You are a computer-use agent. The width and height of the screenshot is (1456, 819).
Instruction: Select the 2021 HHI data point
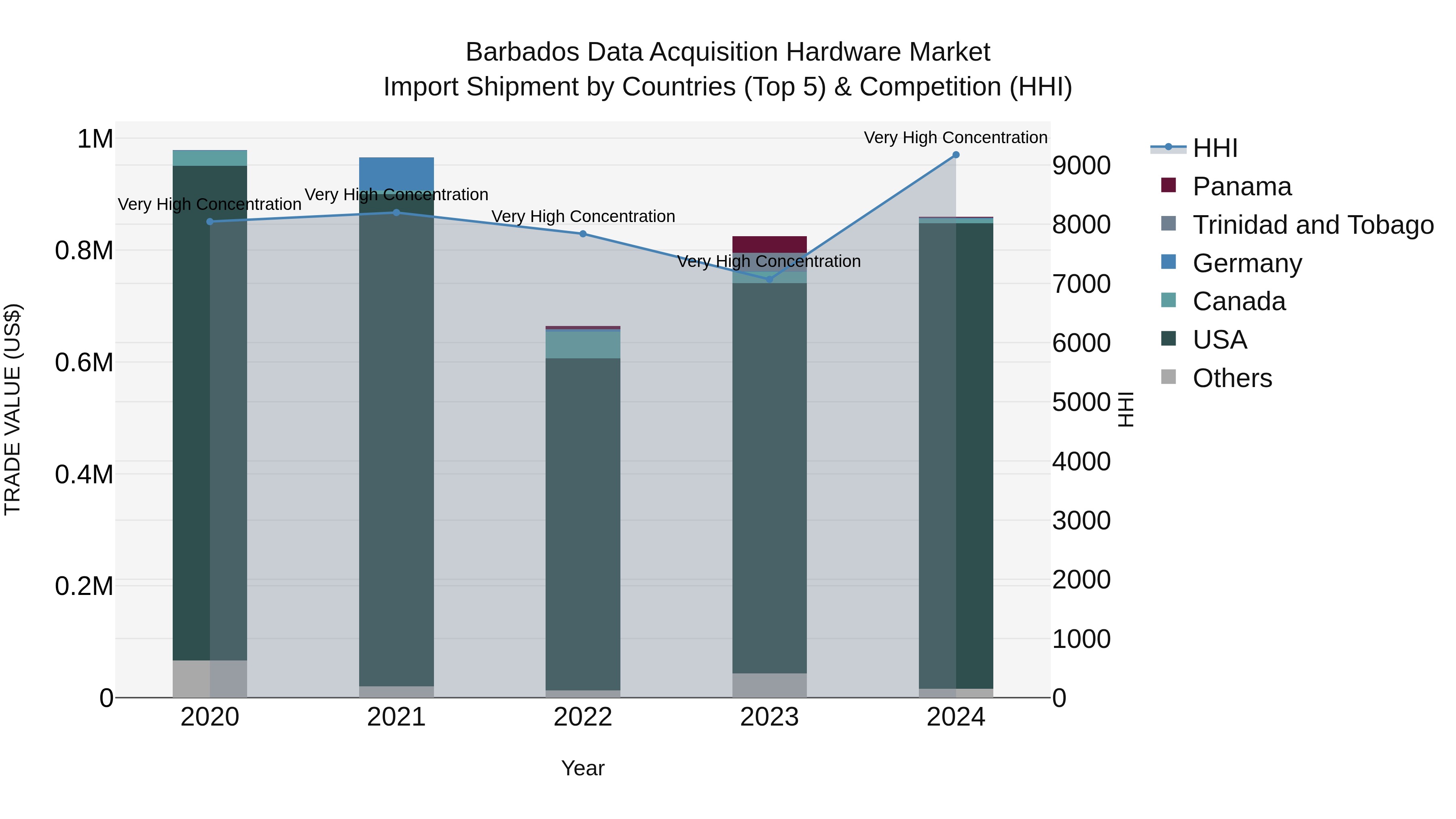(x=396, y=212)
